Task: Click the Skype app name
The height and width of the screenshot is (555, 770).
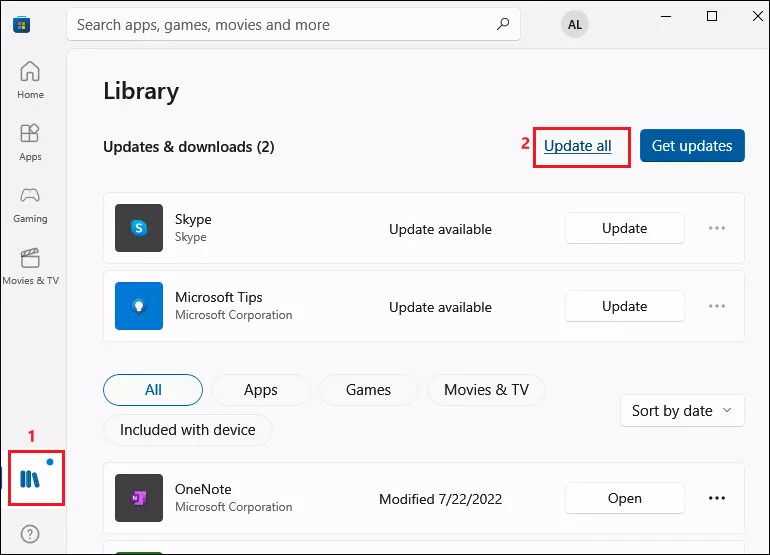Action: coord(193,219)
